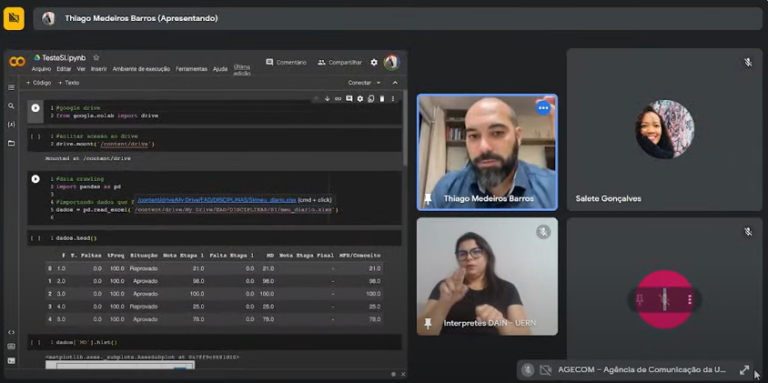
Task: Click the Compartilhar button
Action: (x=340, y=63)
